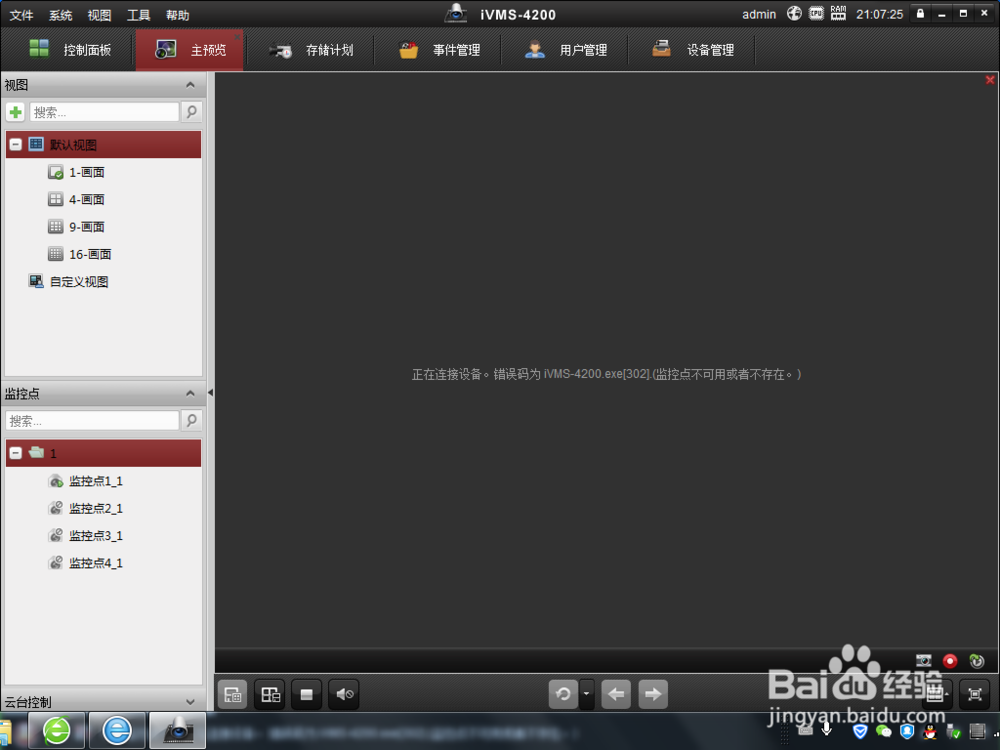Viewport: 1000px width, 750px height.
Task: Click the connection error message text
Action: (606, 374)
